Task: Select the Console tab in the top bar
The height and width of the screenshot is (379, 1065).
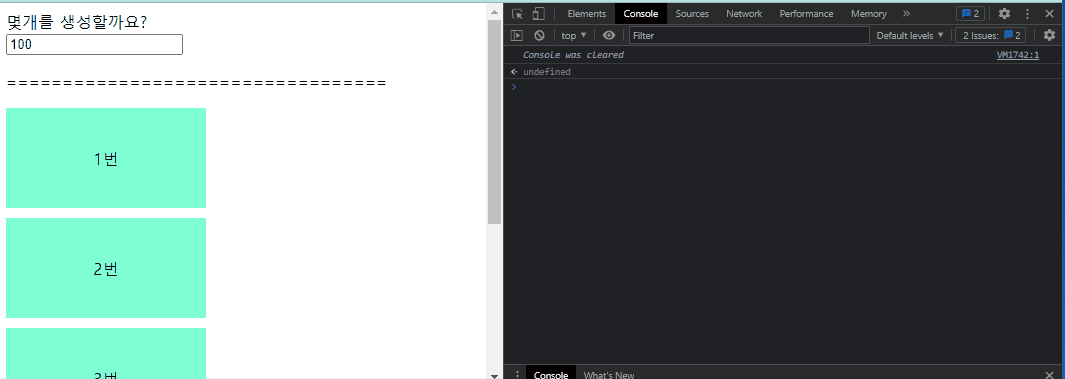Action: tap(640, 14)
